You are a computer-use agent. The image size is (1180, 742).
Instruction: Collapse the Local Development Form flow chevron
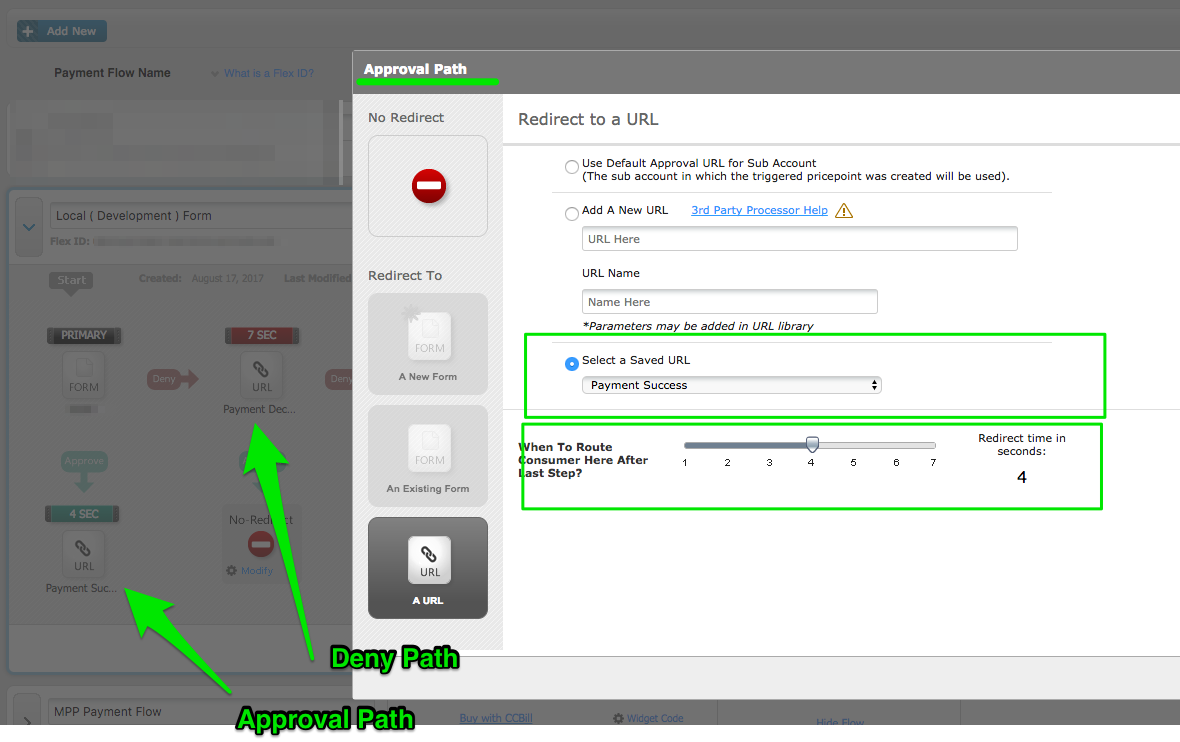click(29, 227)
